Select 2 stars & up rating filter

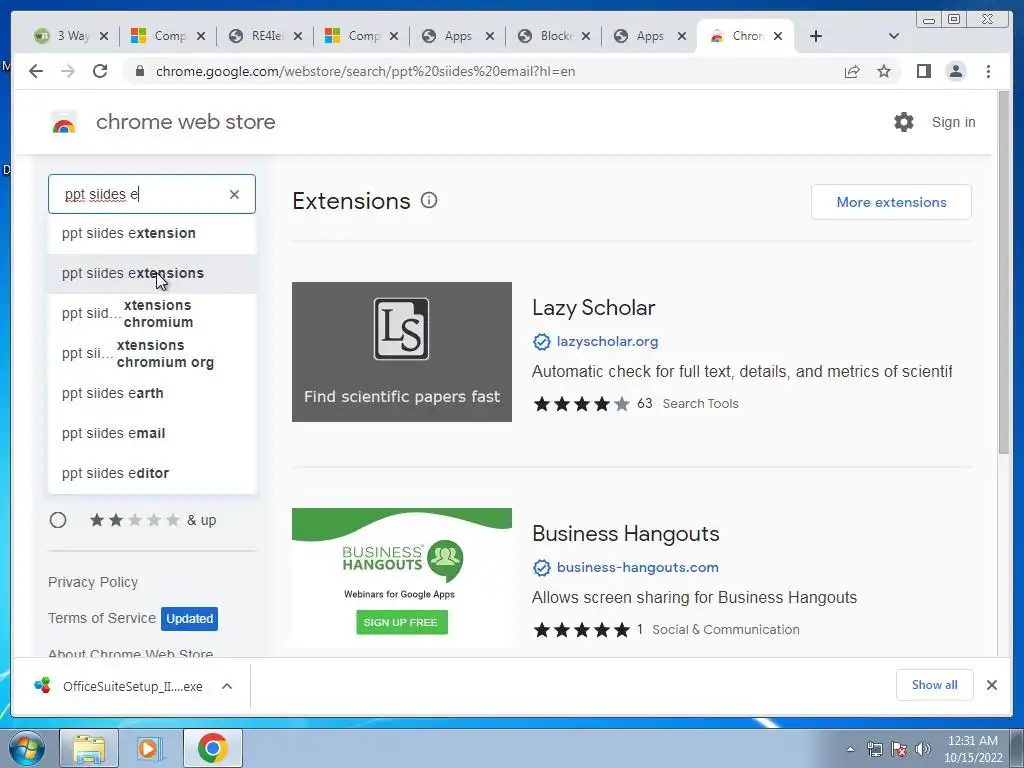tap(58, 520)
